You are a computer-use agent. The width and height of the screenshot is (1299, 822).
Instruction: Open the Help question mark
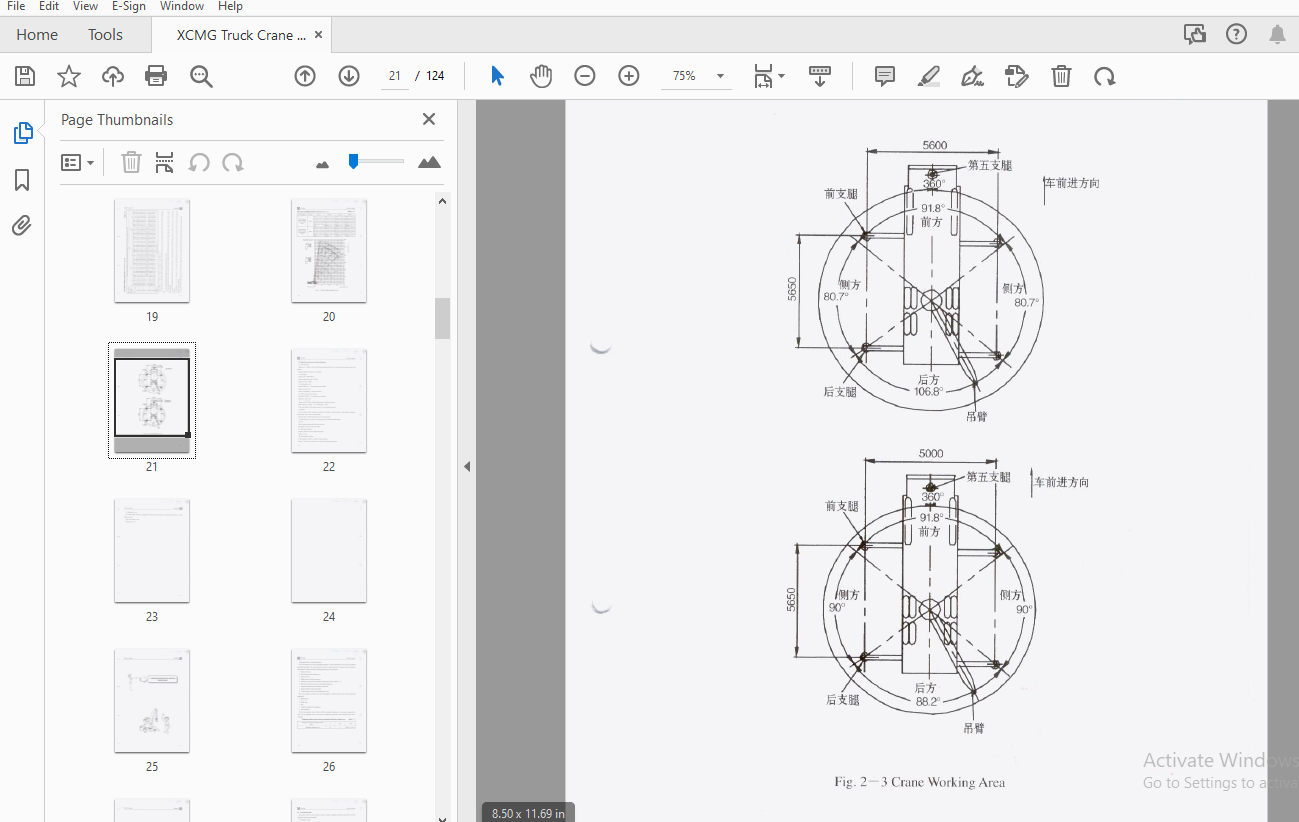tap(1236, 35)
